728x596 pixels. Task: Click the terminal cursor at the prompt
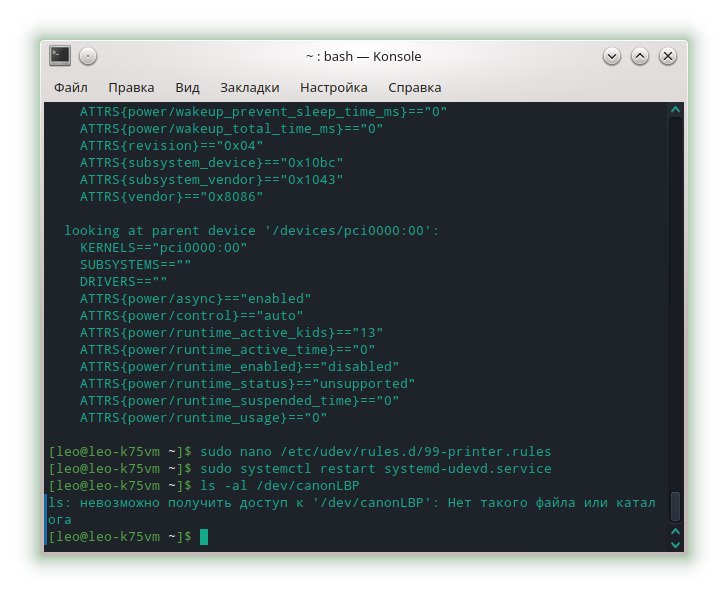[204, 537]
